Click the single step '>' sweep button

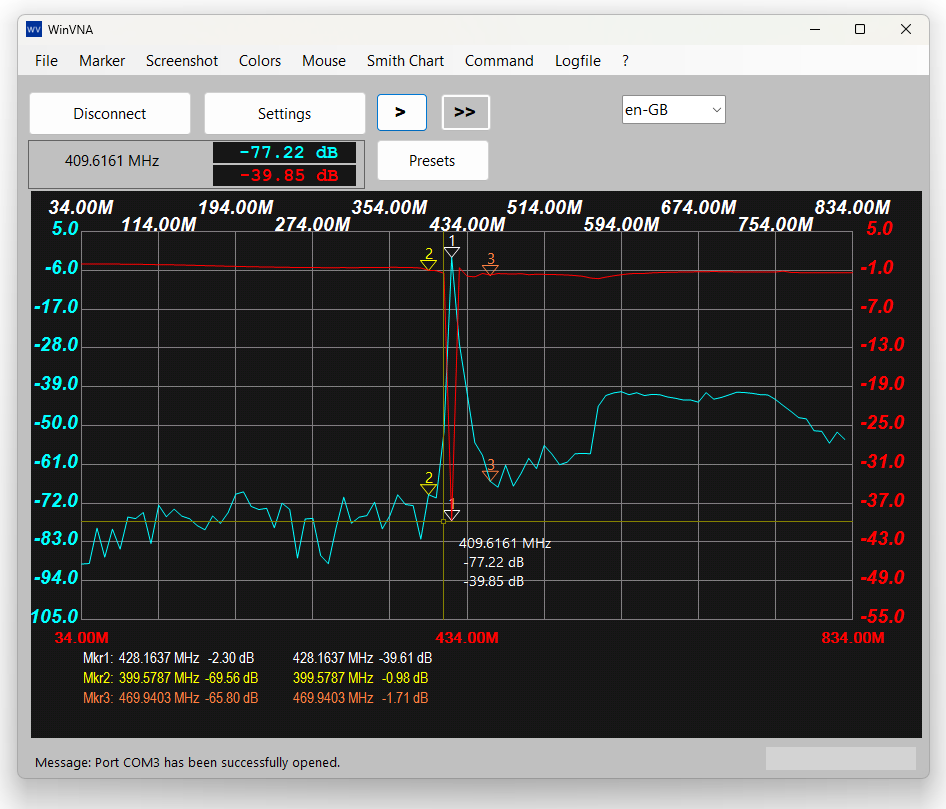(x=401, y=112)
